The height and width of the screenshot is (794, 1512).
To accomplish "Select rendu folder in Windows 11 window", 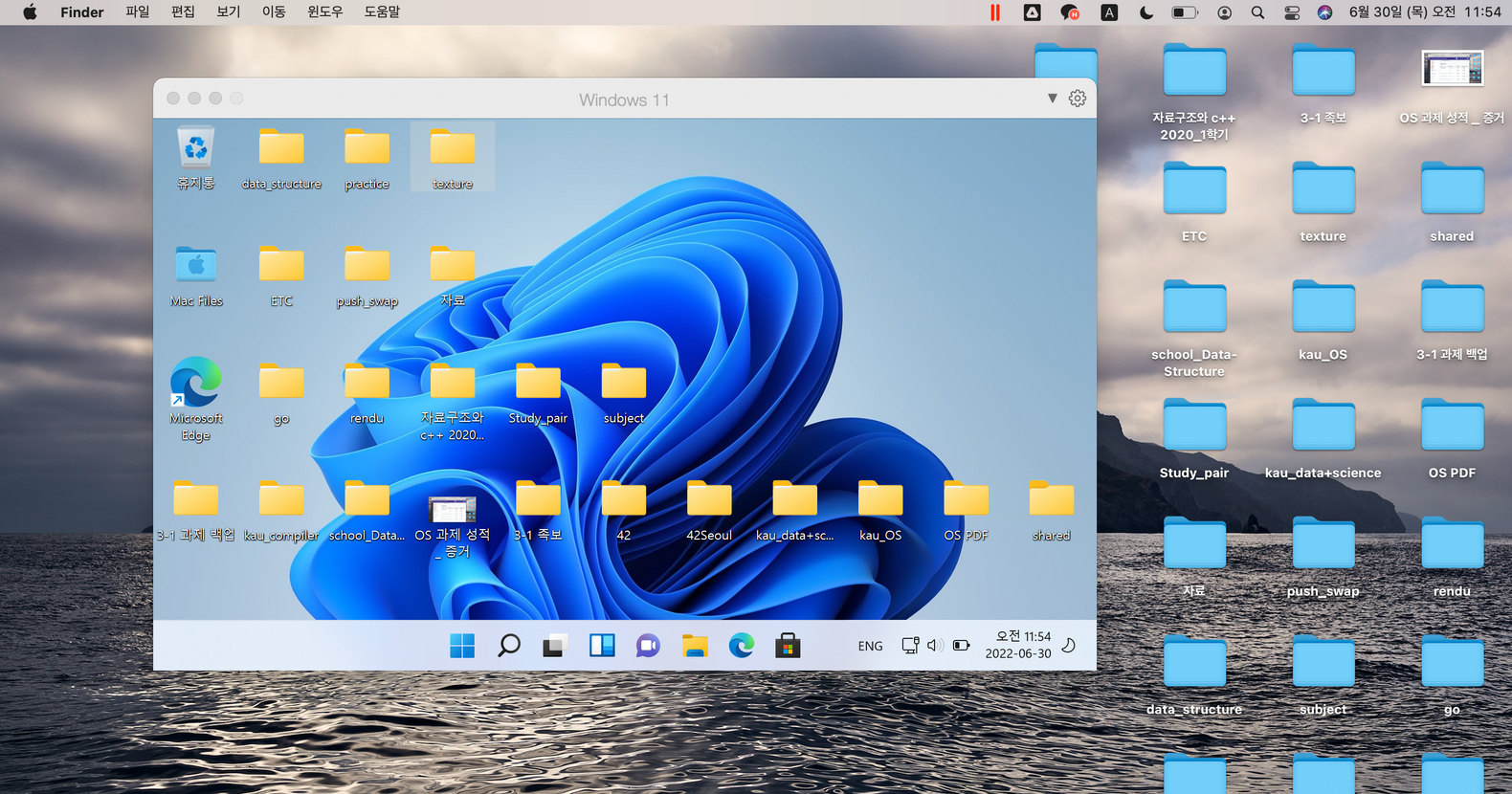I will tap(367, 393).
